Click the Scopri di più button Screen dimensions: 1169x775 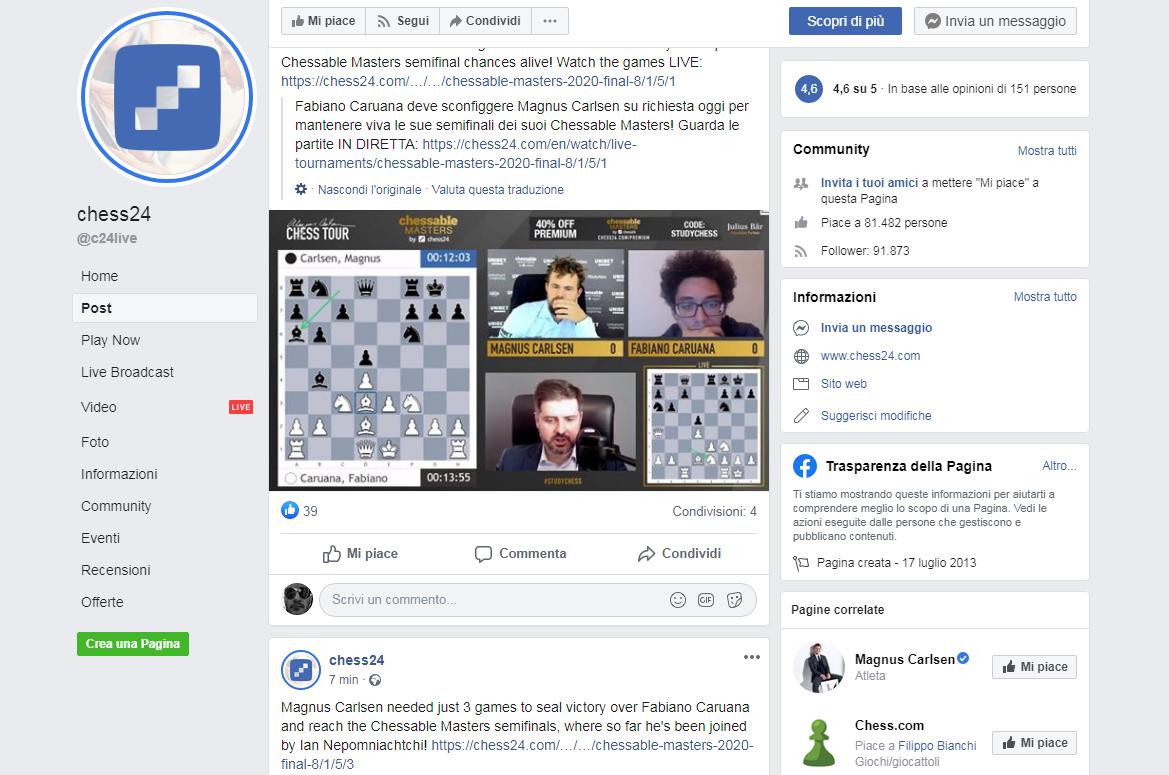(845, 21)
